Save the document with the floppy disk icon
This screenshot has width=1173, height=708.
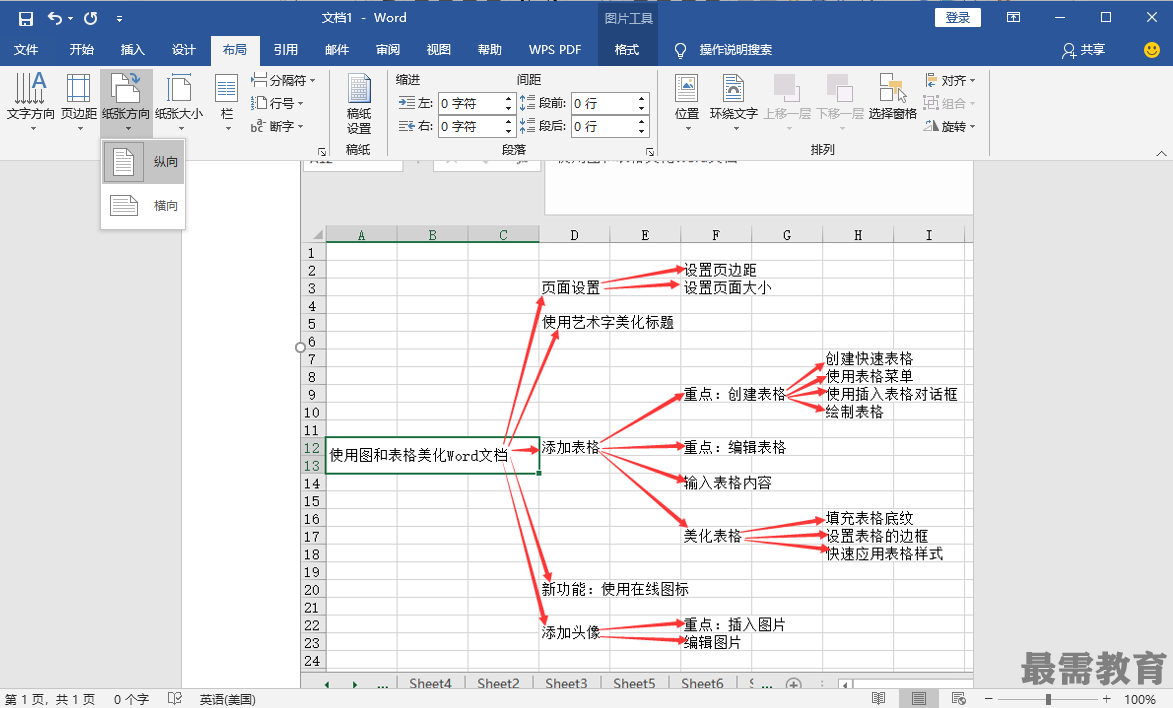(x=25, y=18)
